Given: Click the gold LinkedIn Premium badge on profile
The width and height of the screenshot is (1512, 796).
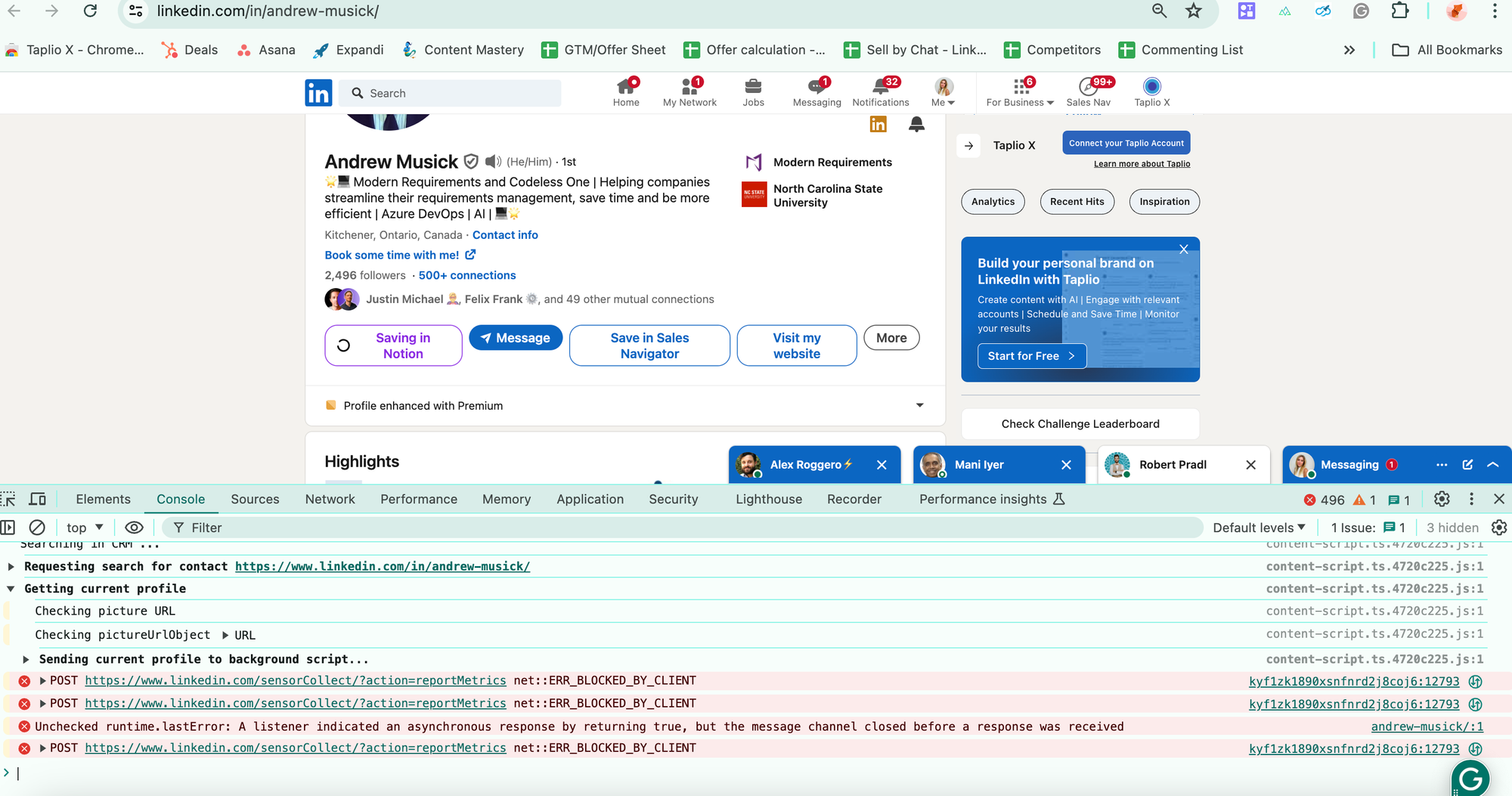Looking at the screenshot, I should [x=878, y=124].
